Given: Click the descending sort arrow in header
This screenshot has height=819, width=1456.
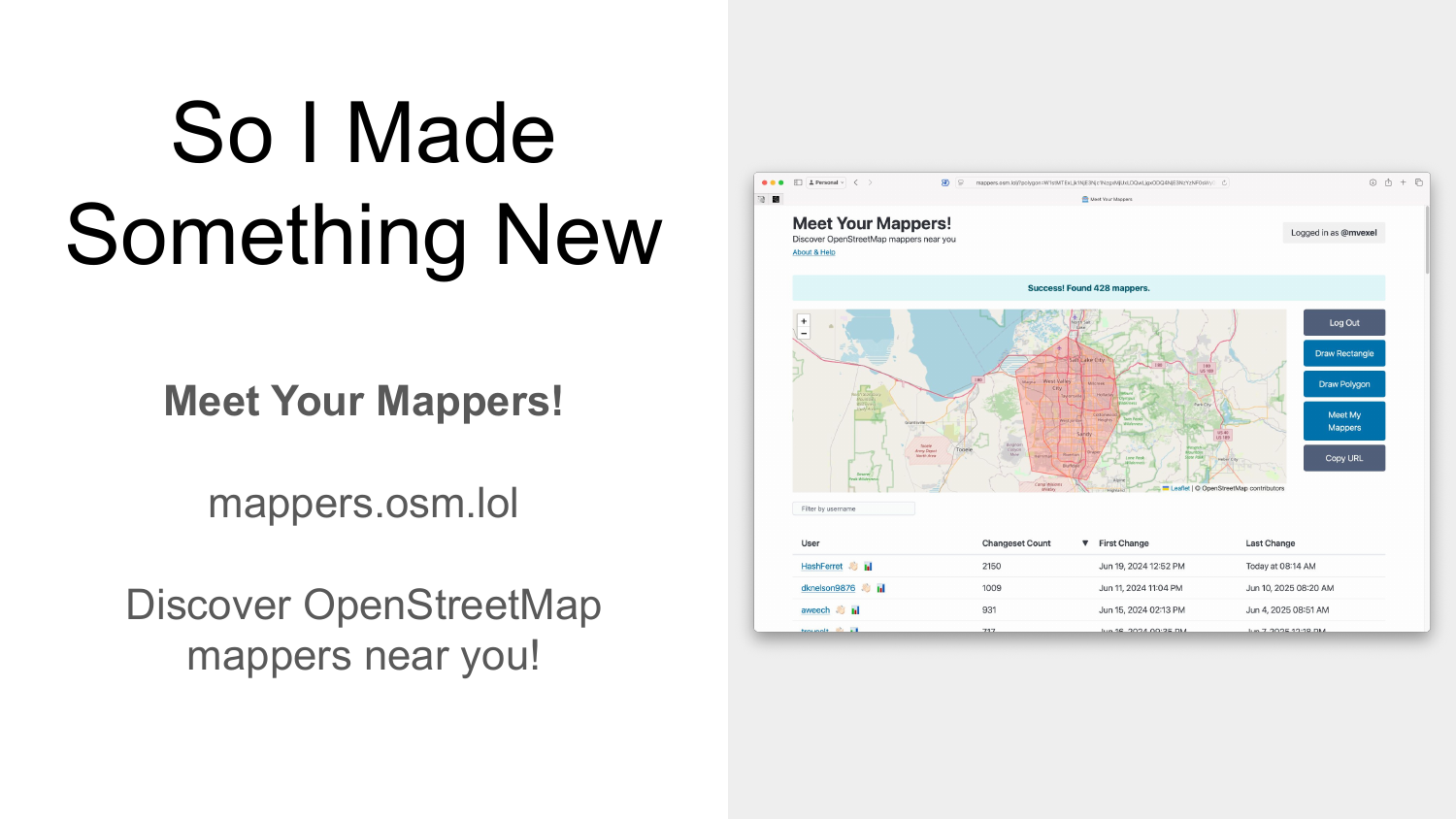Looking at the screenshot, I should click(1085, 543).
